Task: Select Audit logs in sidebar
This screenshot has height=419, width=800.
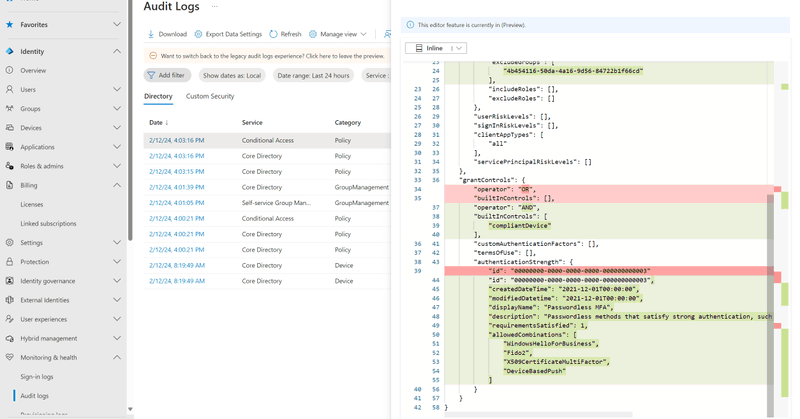Action: (x=35, y=396)
